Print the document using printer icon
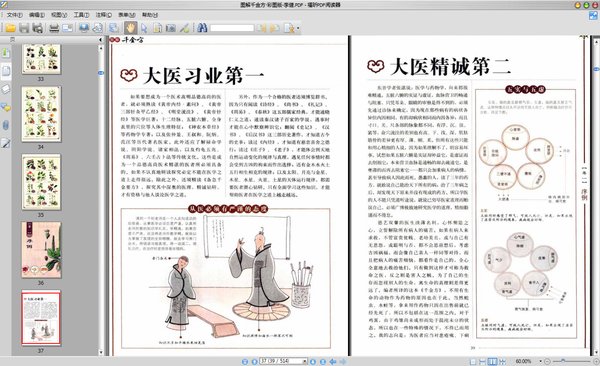The height and width of the screenshot is (366, 600). (x=54, y=28)
